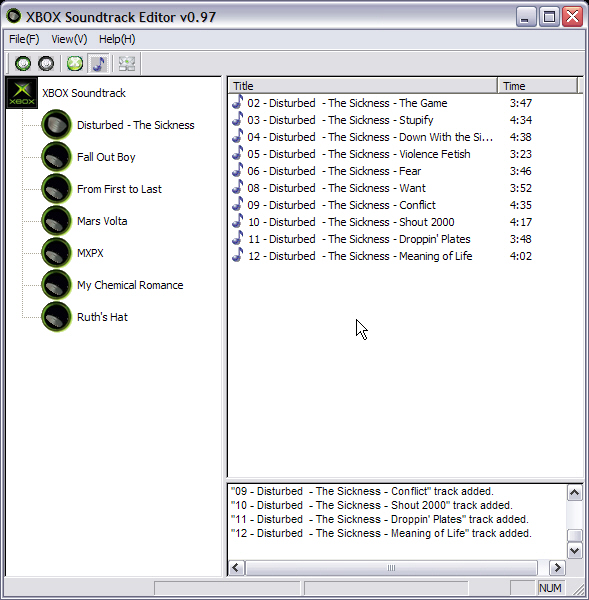The height and width of the screenshot is (600, 589).
Task: Open the Help(H) menu
Action: click(x=117, y=39)
